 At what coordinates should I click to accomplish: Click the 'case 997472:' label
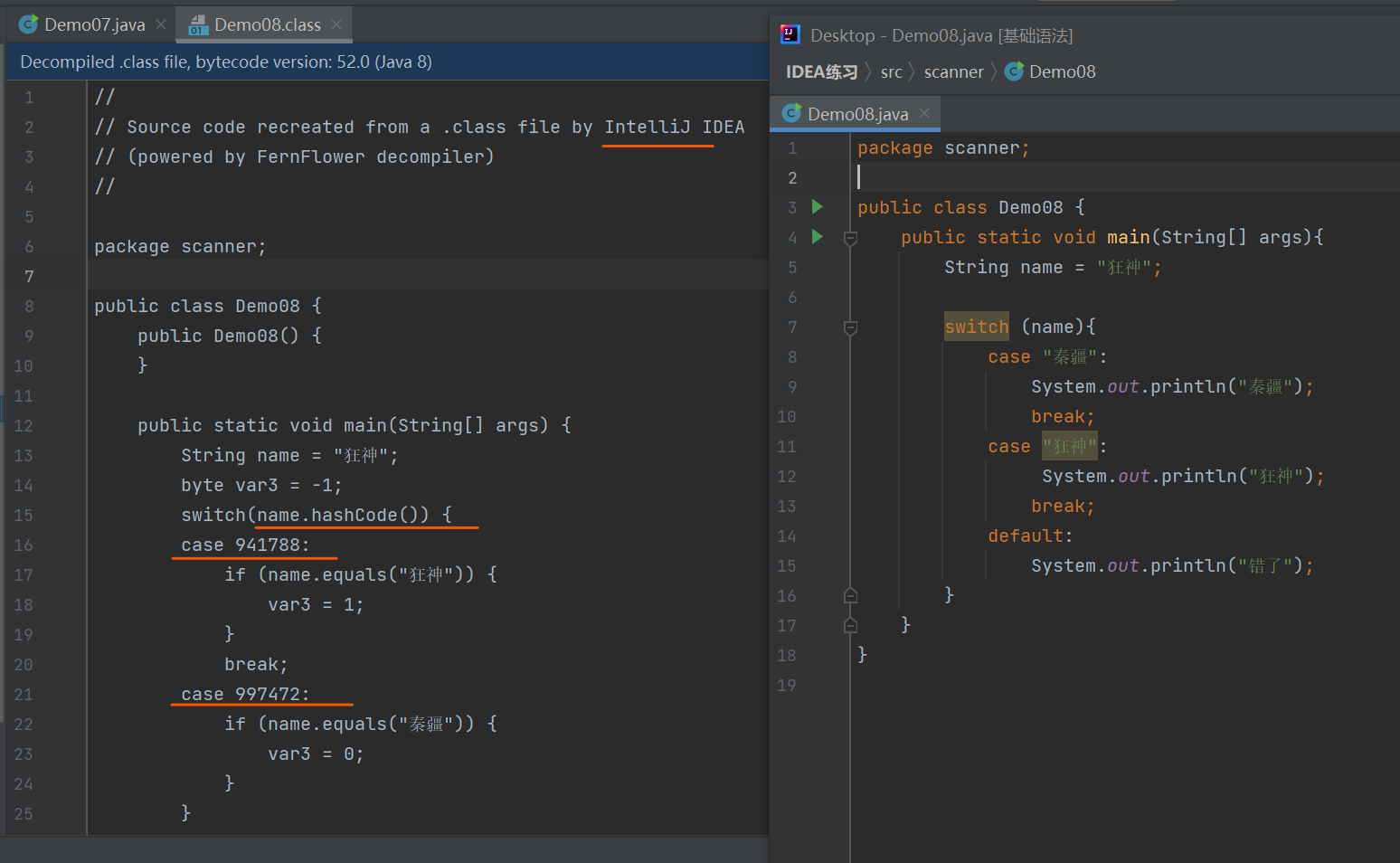point(245,694)
